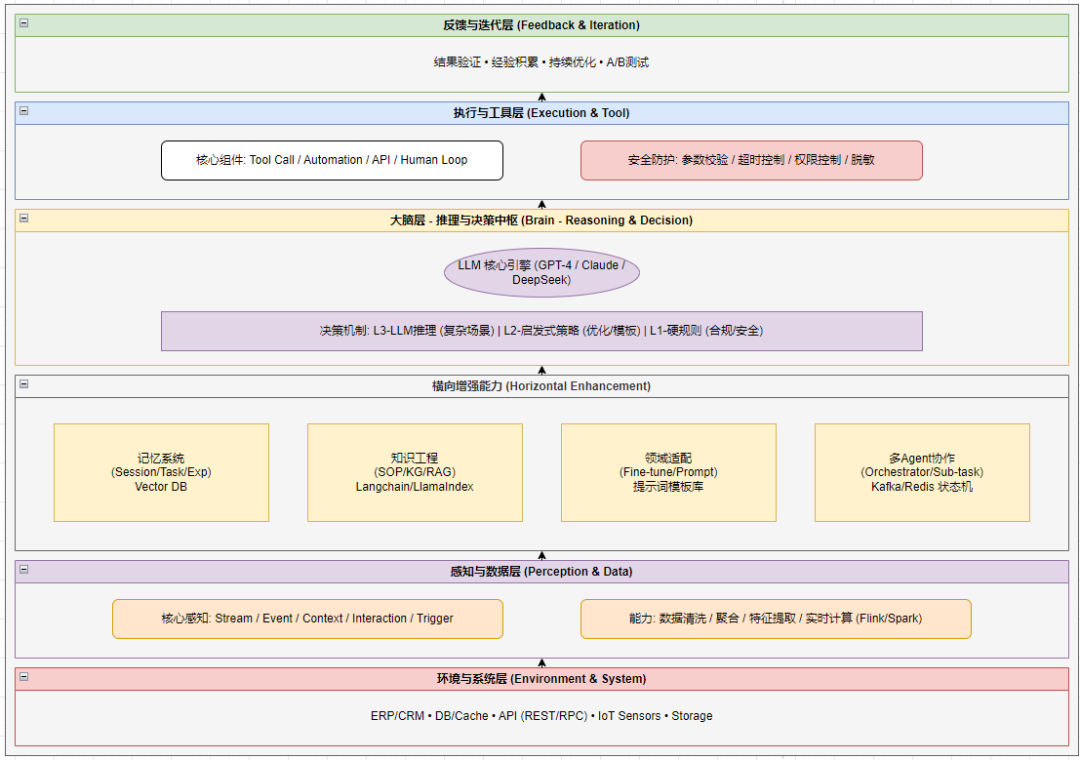Click the A/B testing feedback text line
Screen dimensions: 1080x760
point(541,62)
